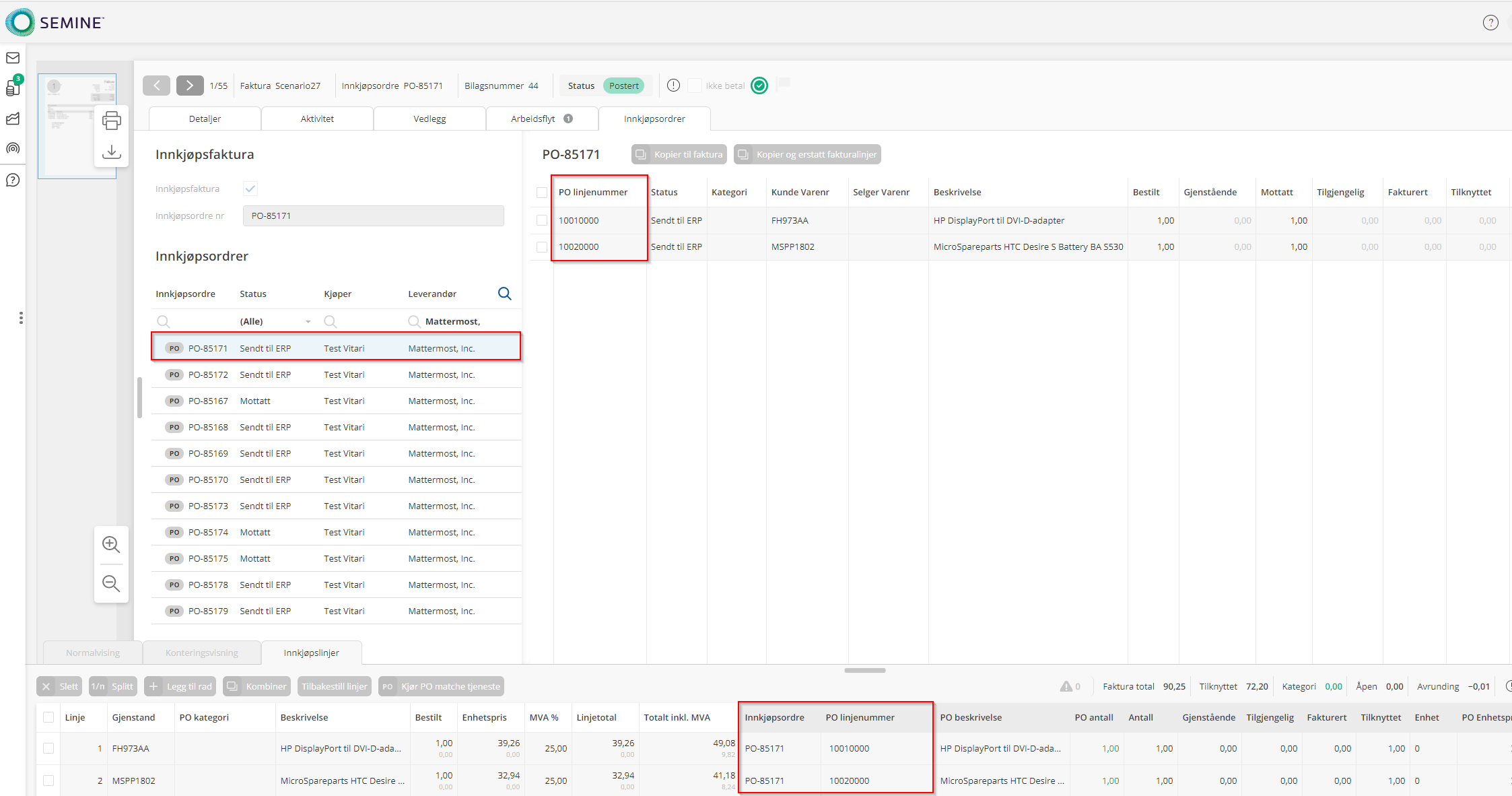The image size is (1512, 796).
Task: Click the print document icon
Action: tap(111, 121)
